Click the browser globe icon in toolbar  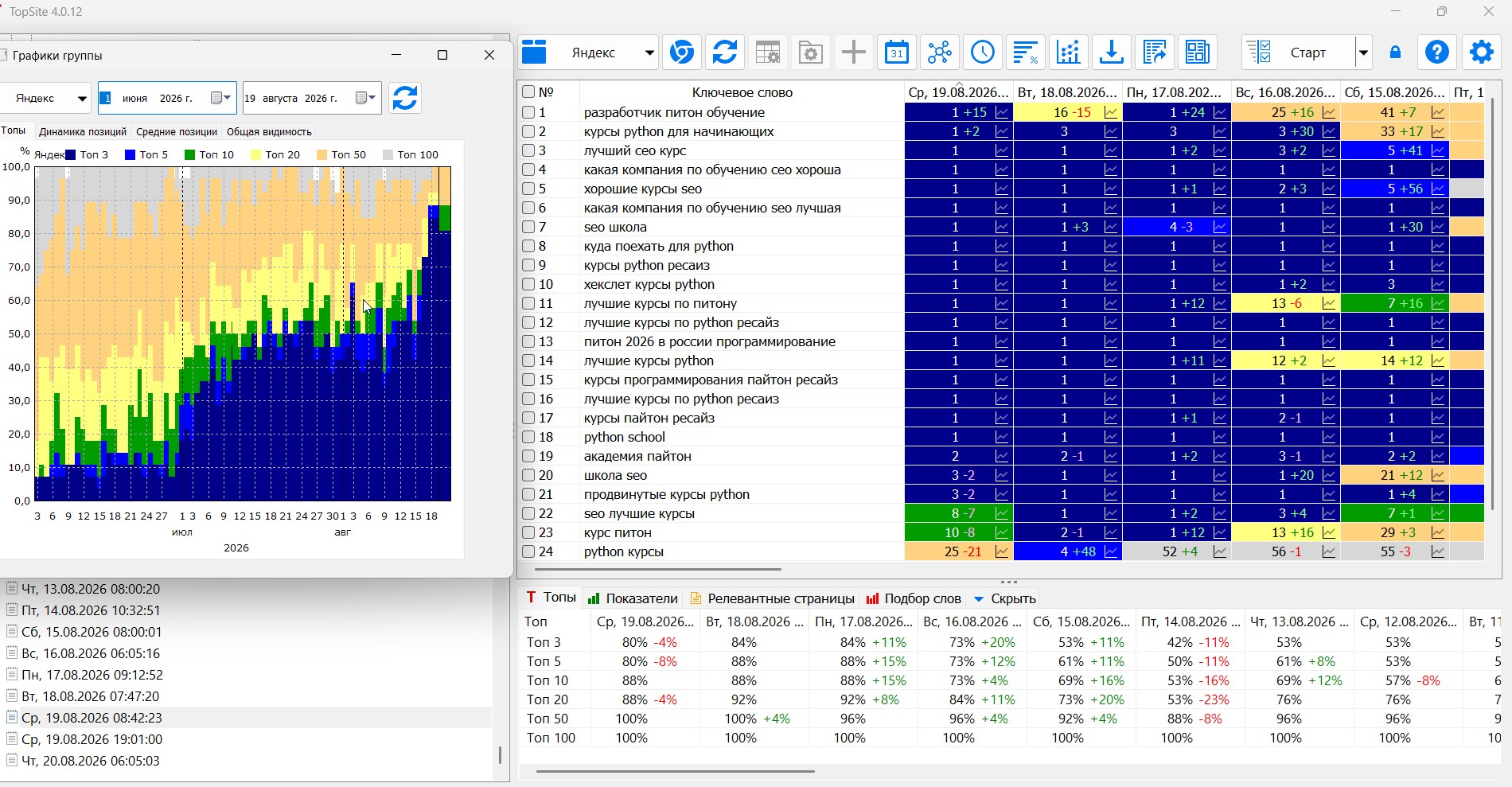[682, 53]
